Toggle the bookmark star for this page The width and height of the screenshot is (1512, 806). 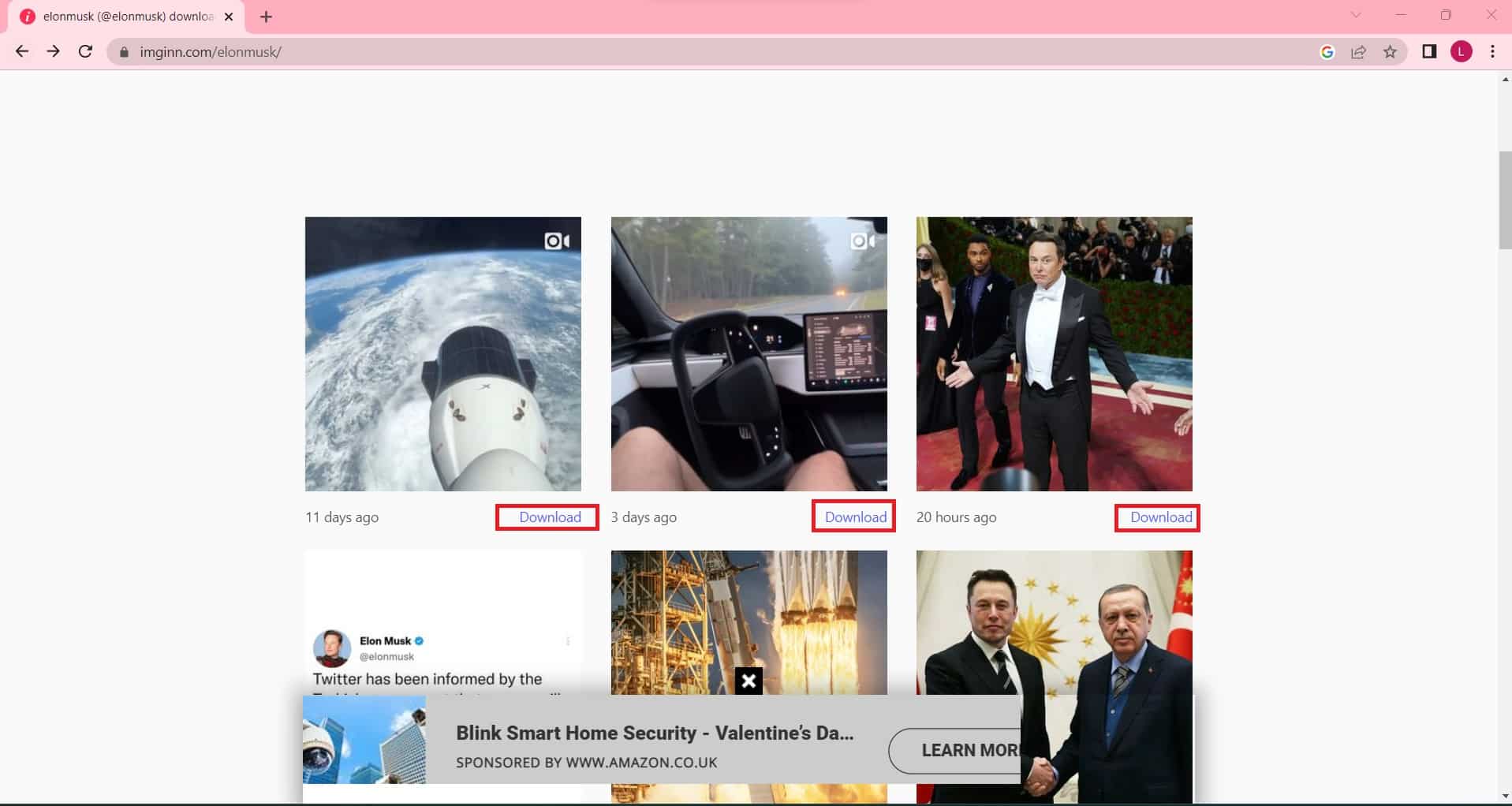1391,52
